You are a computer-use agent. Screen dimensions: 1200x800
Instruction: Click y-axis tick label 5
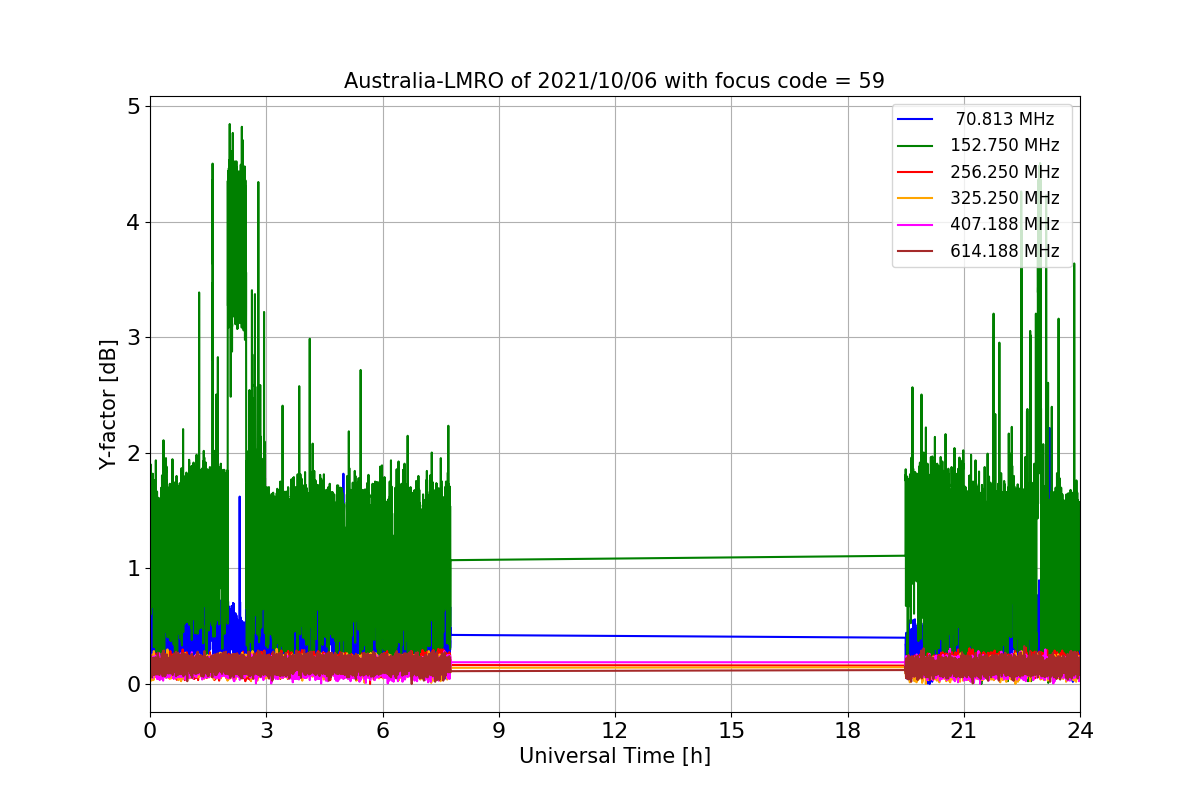coord(132,106)
